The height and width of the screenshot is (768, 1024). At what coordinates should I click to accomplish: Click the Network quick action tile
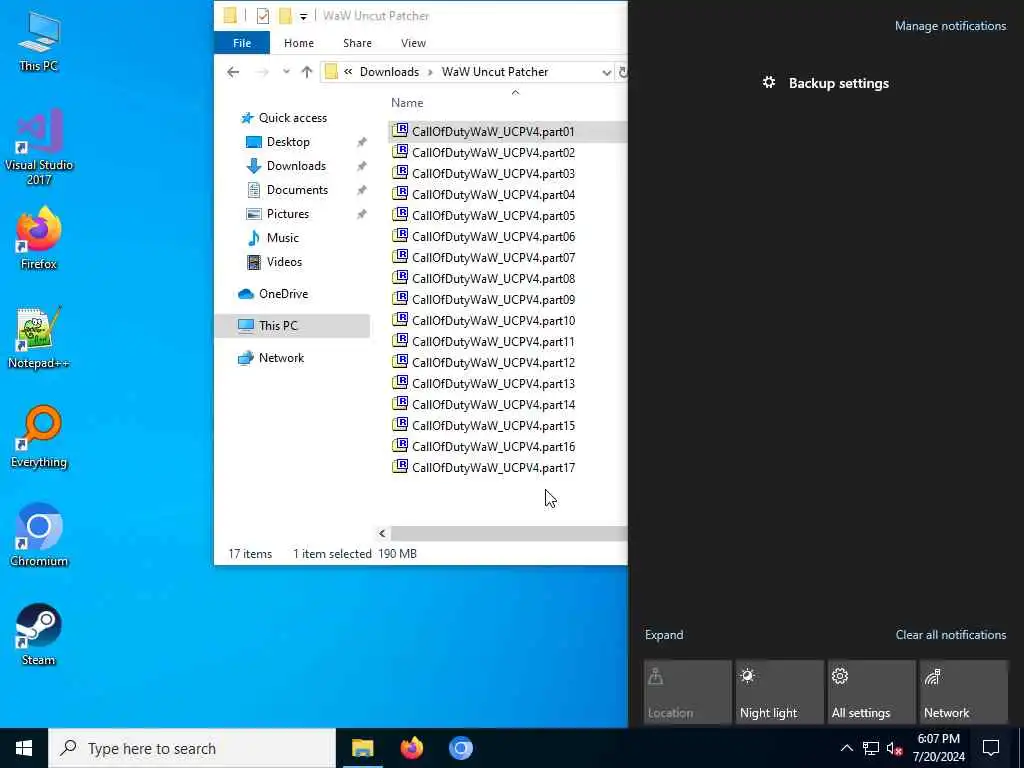pyautogui.click(x=963, y=693)
